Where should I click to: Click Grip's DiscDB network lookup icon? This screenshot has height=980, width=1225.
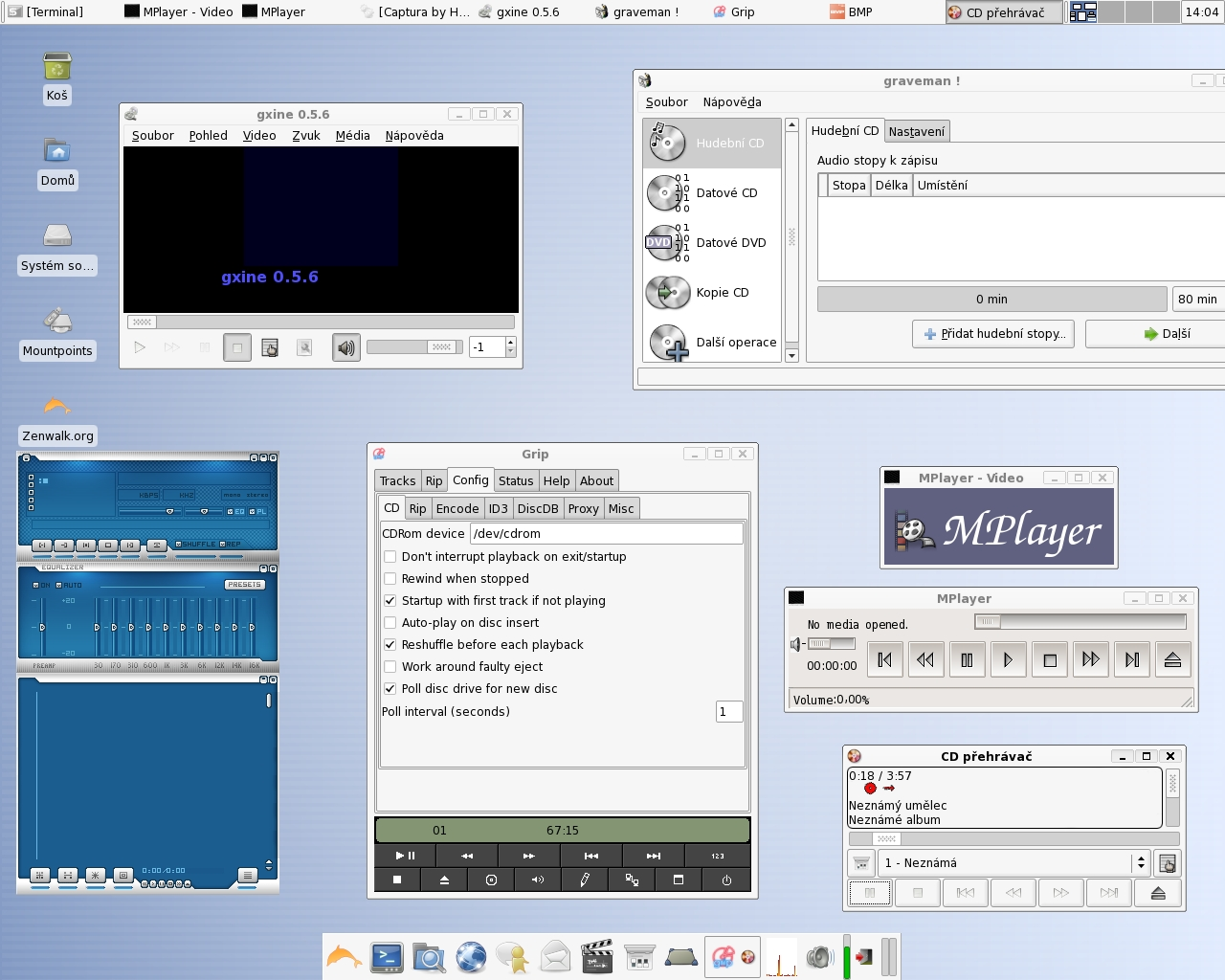tap(632, 880)
